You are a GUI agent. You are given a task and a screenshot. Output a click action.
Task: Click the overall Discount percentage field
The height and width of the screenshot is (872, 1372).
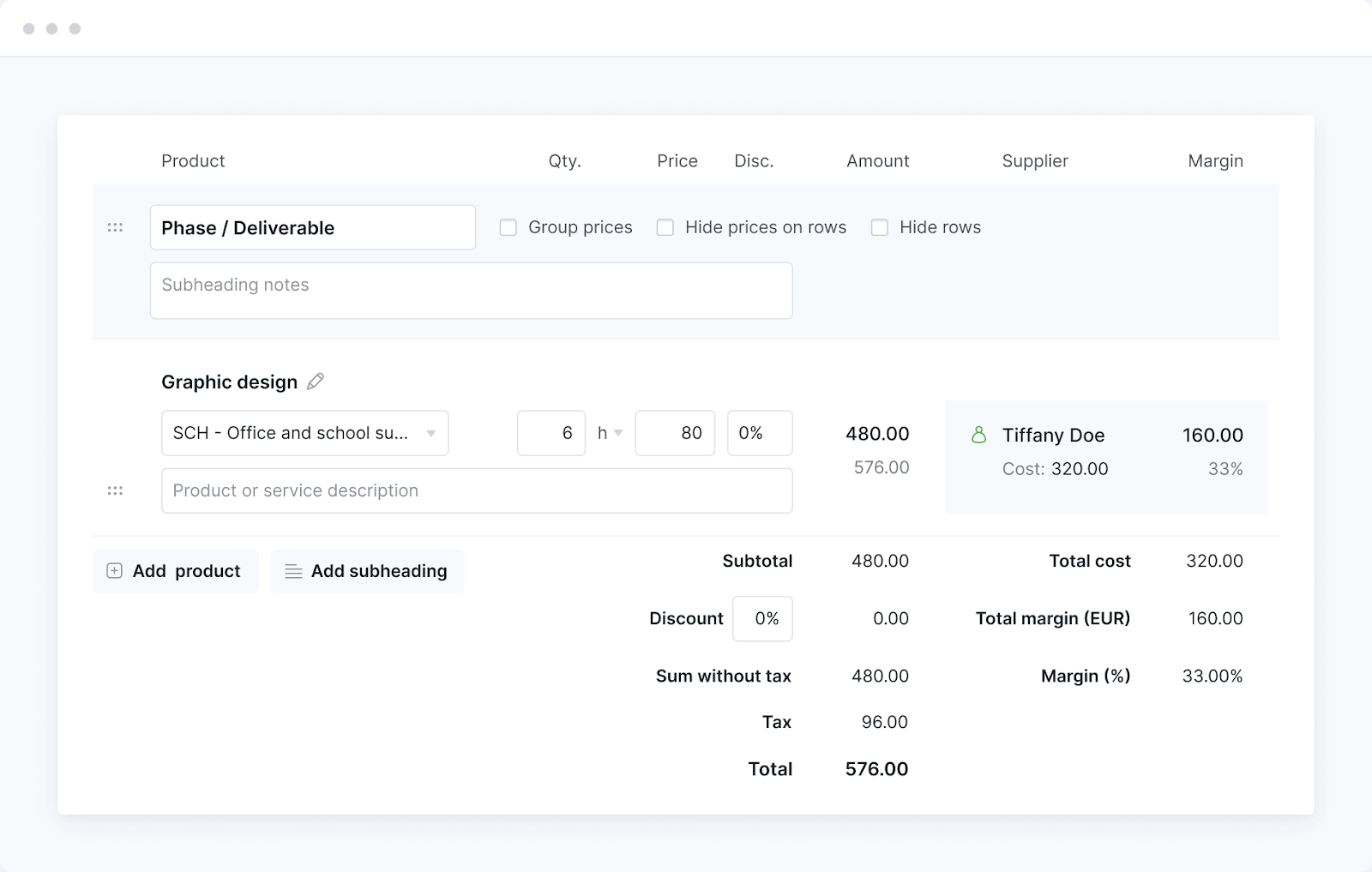pos(762,618)
